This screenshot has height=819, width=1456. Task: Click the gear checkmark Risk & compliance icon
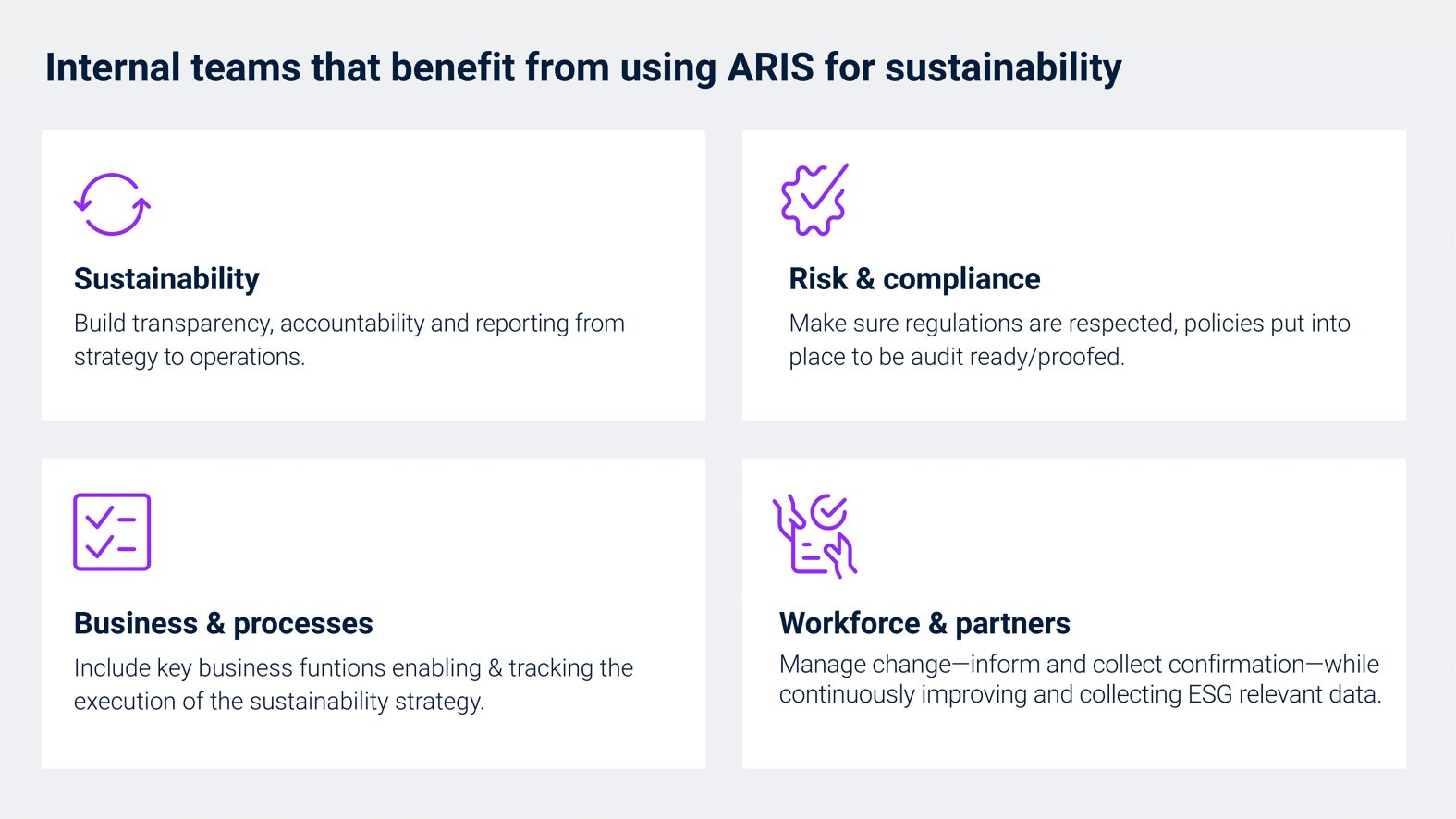coord(814,200)
